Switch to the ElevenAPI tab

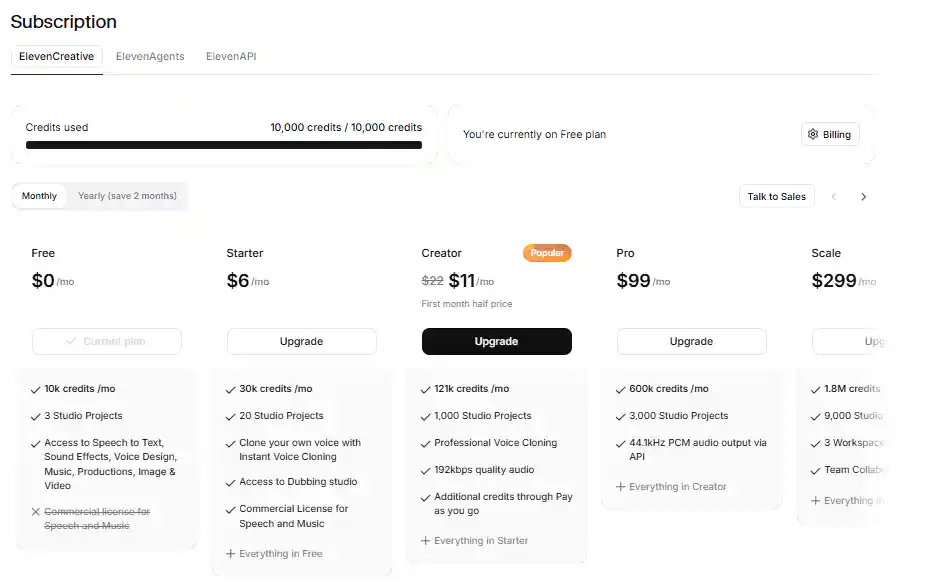tap(231, 56)
